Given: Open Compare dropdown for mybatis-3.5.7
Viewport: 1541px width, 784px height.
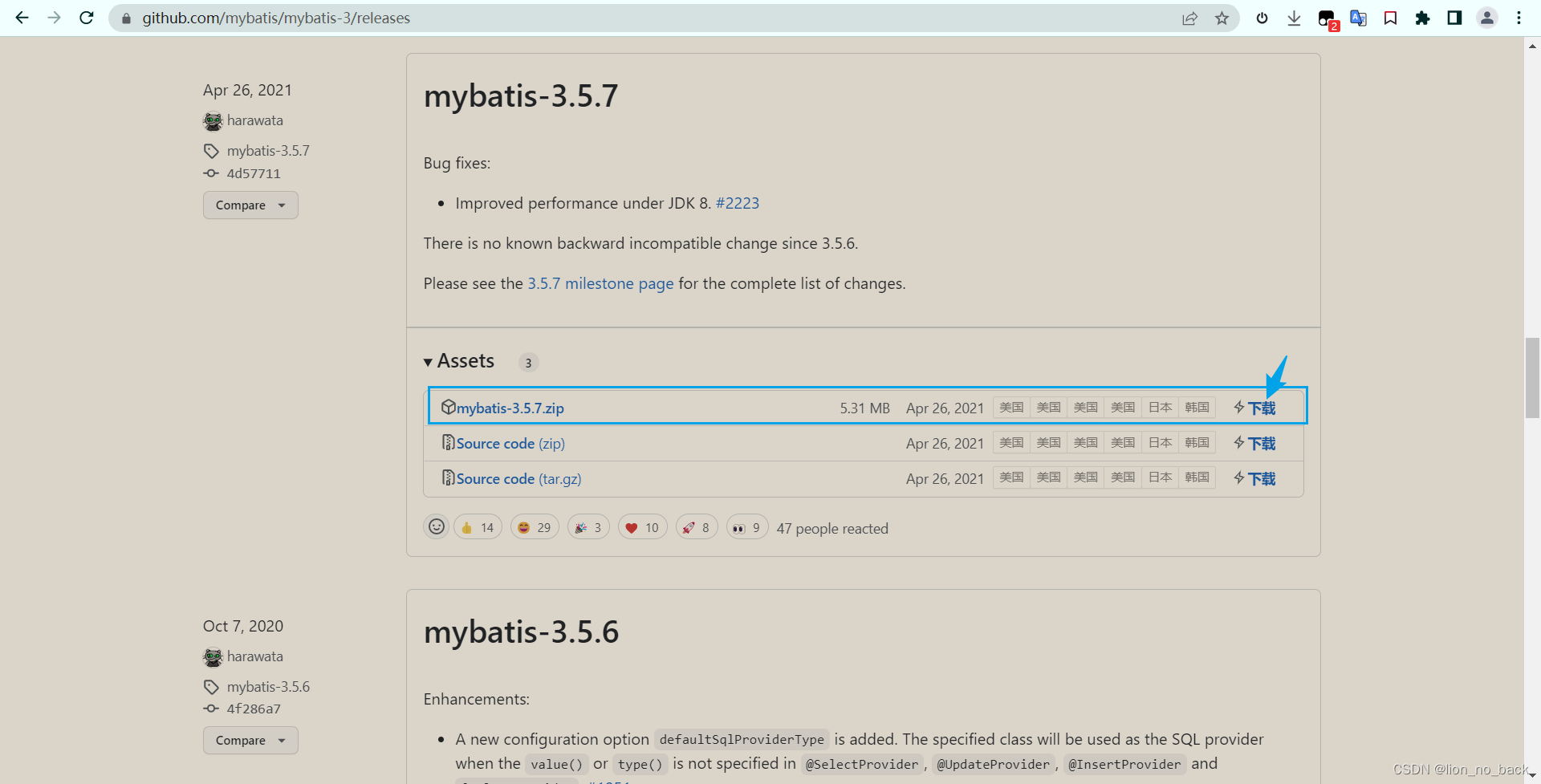Looking at the screenshot, I should [x=250, y=205].
